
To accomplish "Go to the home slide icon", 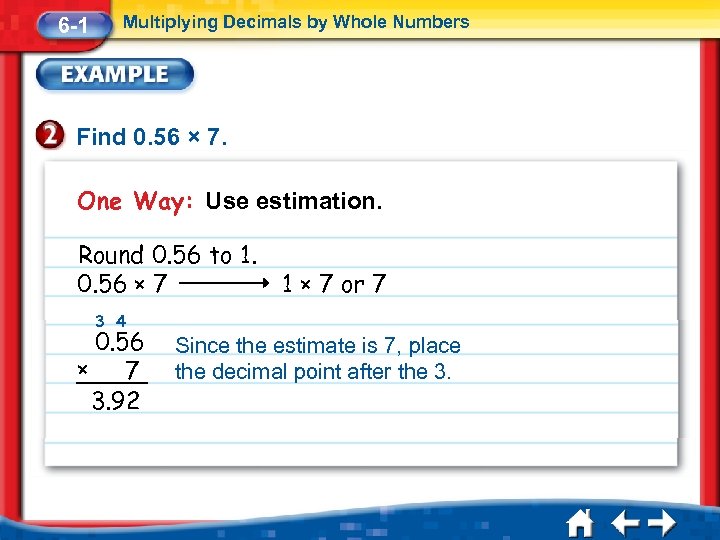I will [x=580, y=523].
